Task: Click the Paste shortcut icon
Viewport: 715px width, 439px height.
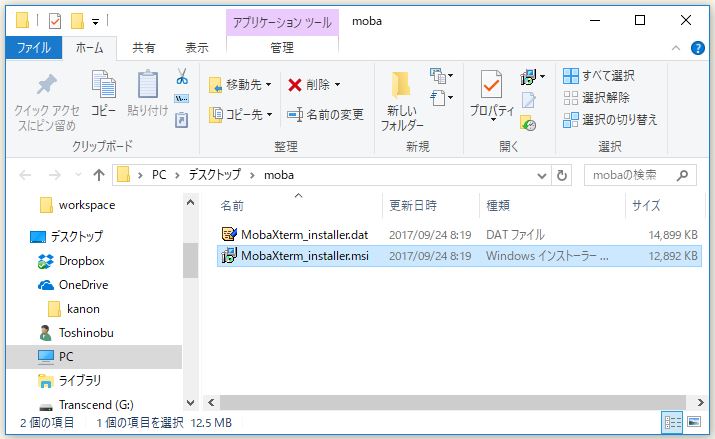Action: pyautogui.click(x=181, y=120)
